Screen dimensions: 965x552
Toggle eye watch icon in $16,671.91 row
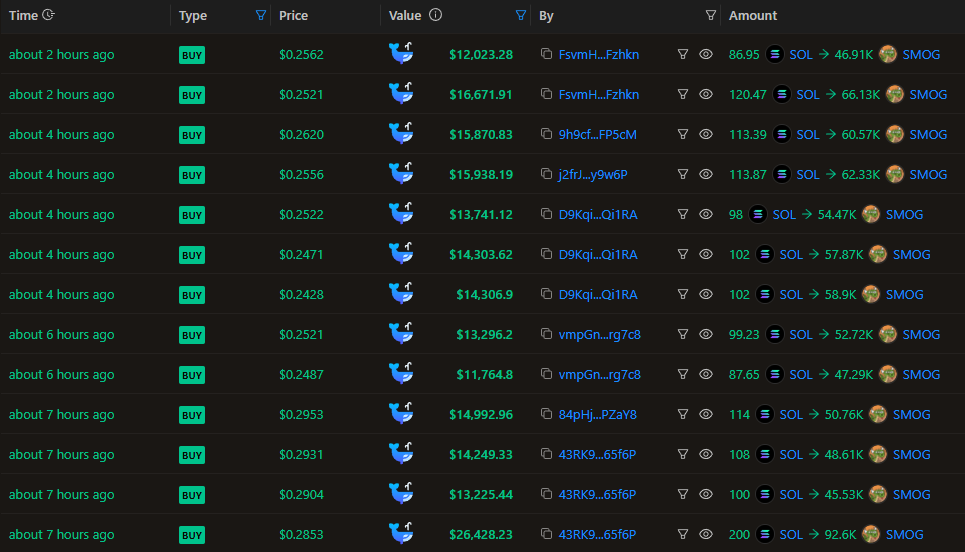706,94
